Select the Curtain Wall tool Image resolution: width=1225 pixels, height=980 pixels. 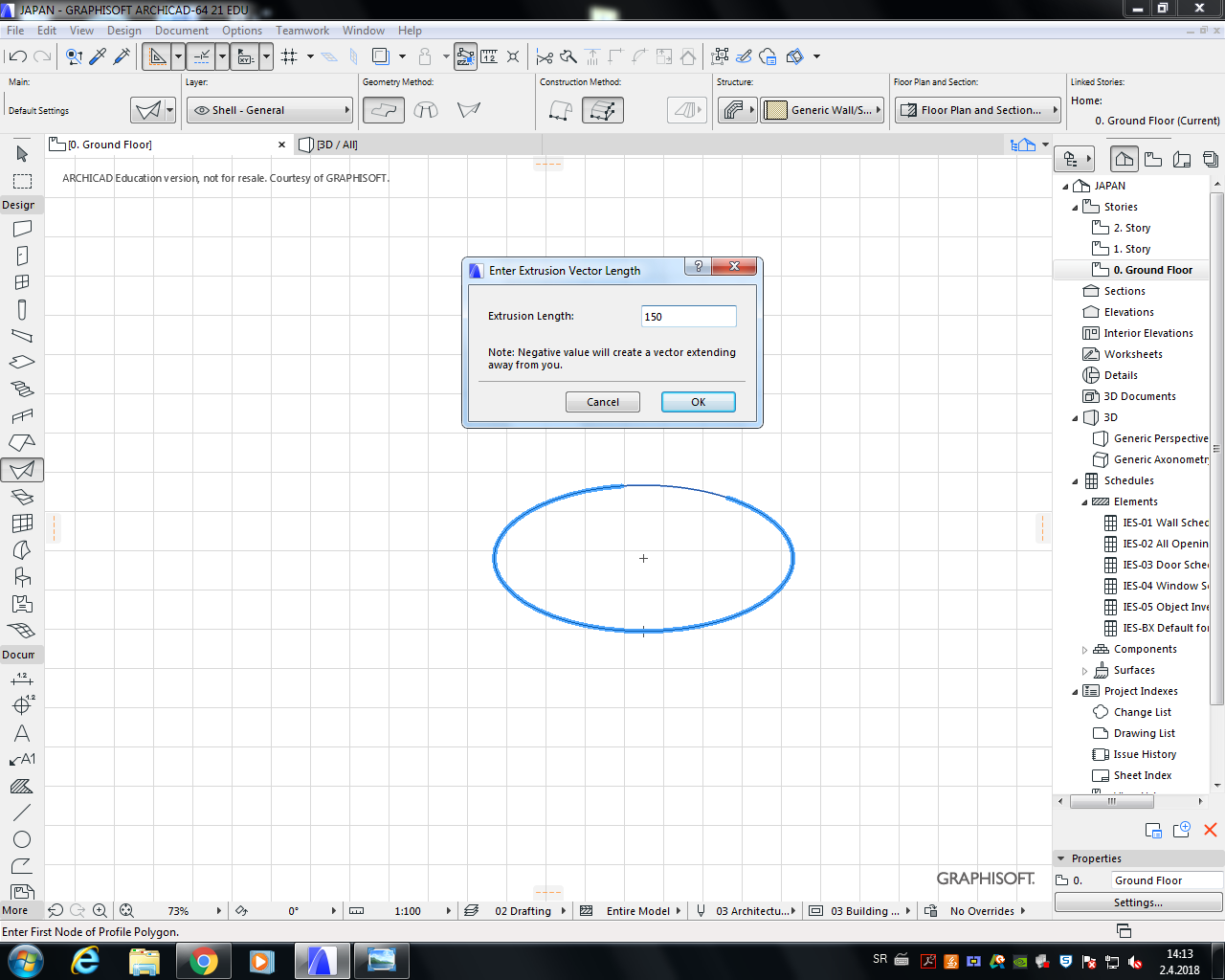(22, 523)
